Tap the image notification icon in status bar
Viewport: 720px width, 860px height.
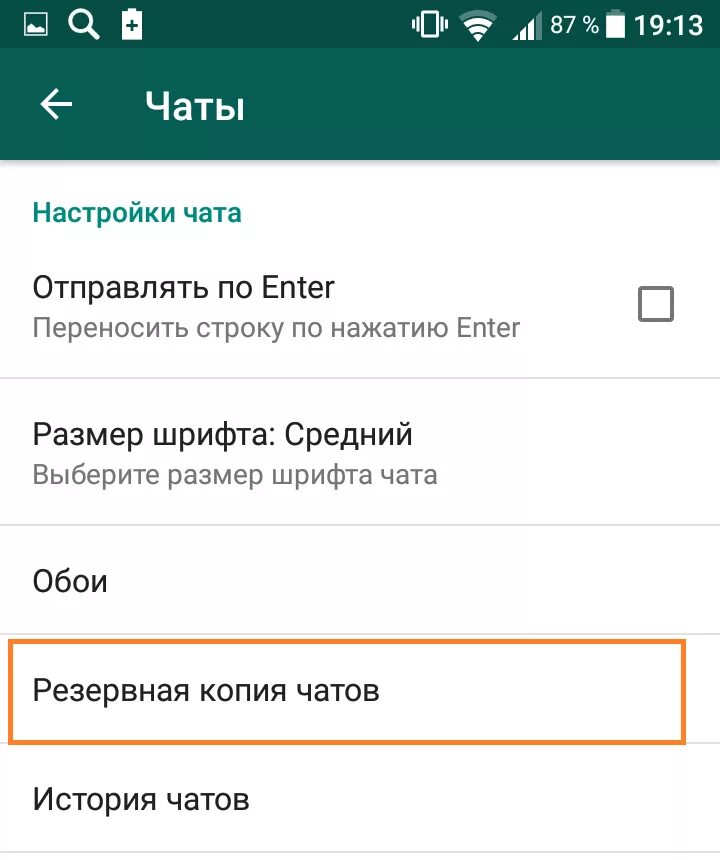pos(36,25)
